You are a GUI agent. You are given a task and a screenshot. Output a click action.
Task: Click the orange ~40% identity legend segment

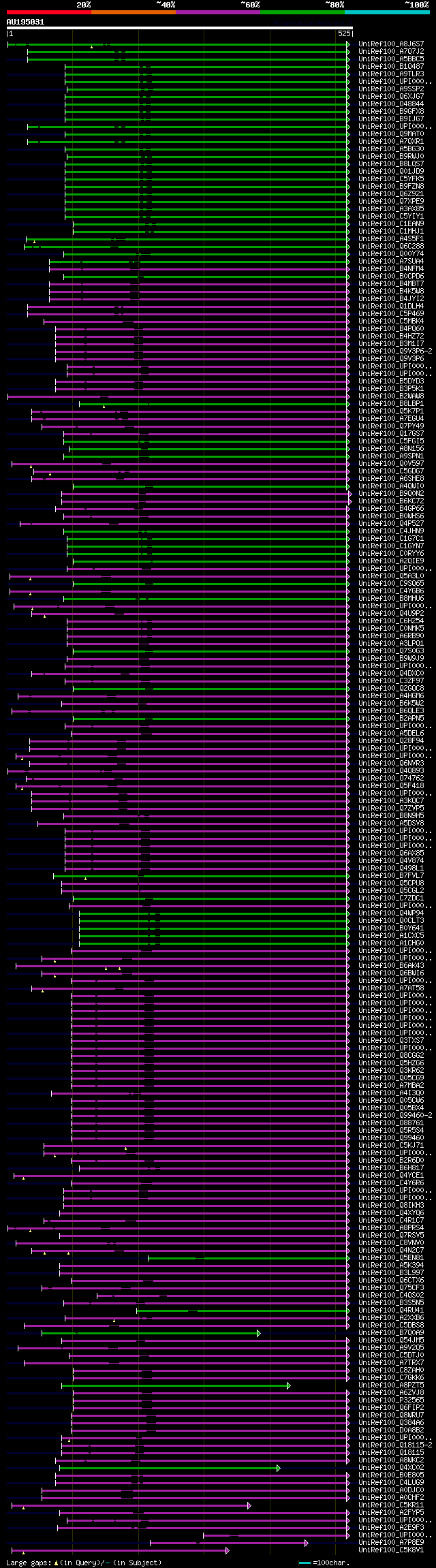134,12
